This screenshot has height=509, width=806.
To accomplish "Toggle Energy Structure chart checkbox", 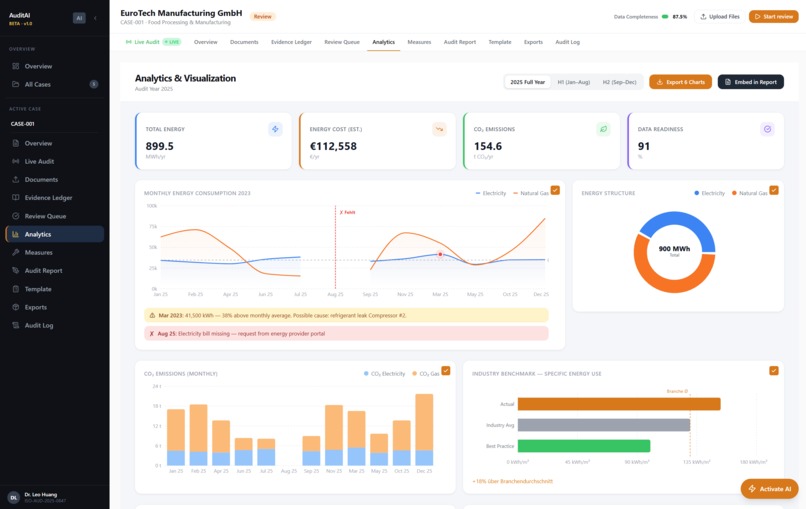I will [x=774, y=190].
